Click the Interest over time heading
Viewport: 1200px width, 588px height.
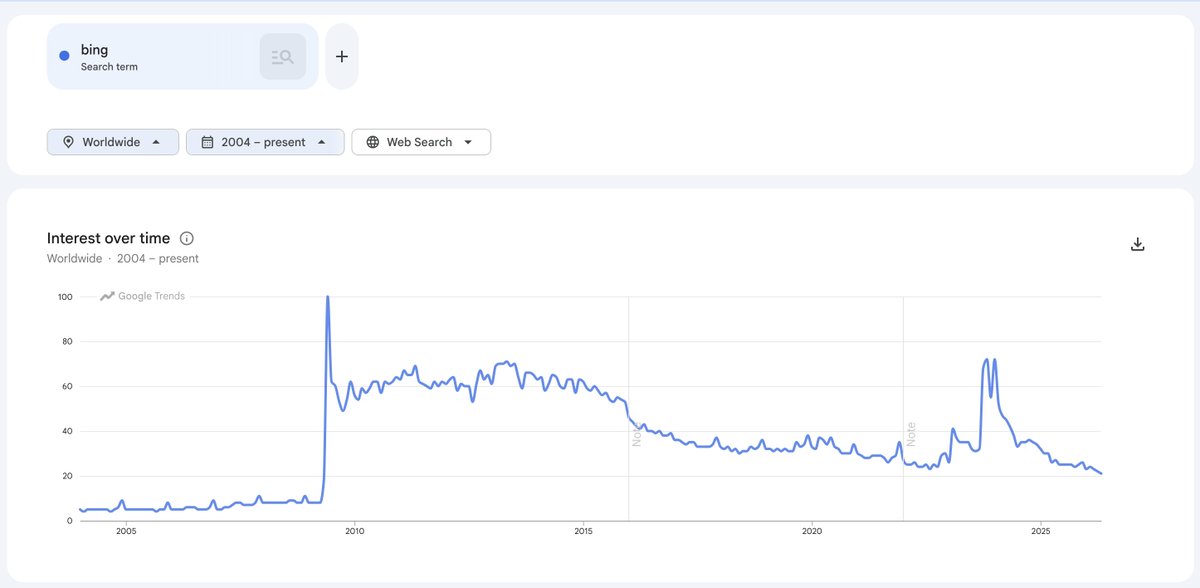pos(109,238)
